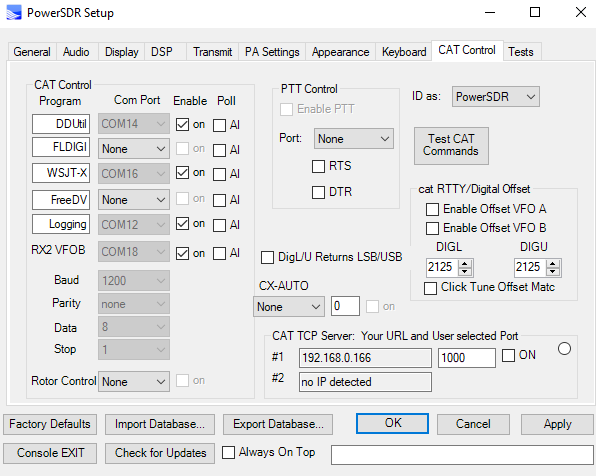Check Enable Offset VFO B

[432, 228]
